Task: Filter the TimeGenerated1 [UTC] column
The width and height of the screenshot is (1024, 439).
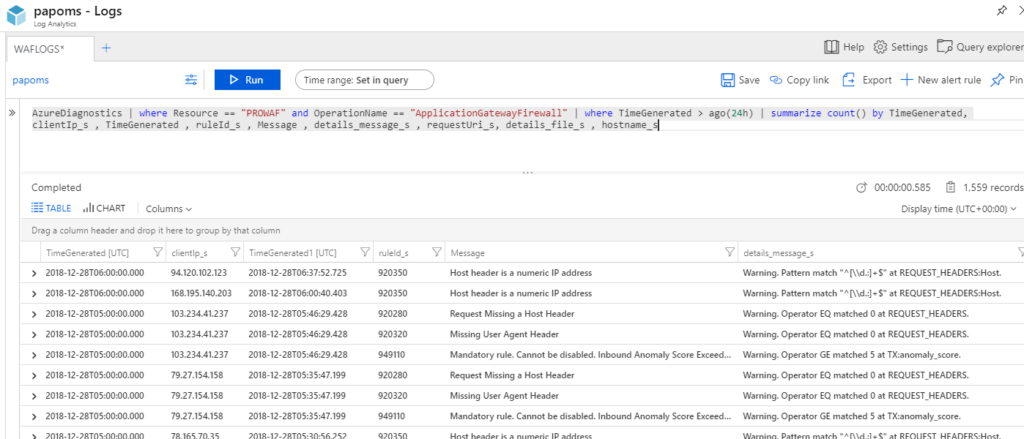Action: [364, 252]
